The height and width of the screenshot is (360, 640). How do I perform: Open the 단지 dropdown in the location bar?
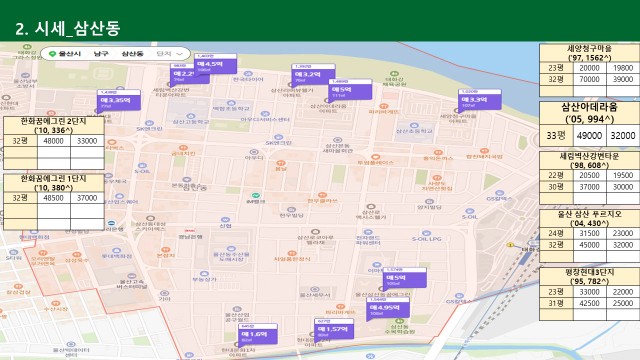coord(170,54)
